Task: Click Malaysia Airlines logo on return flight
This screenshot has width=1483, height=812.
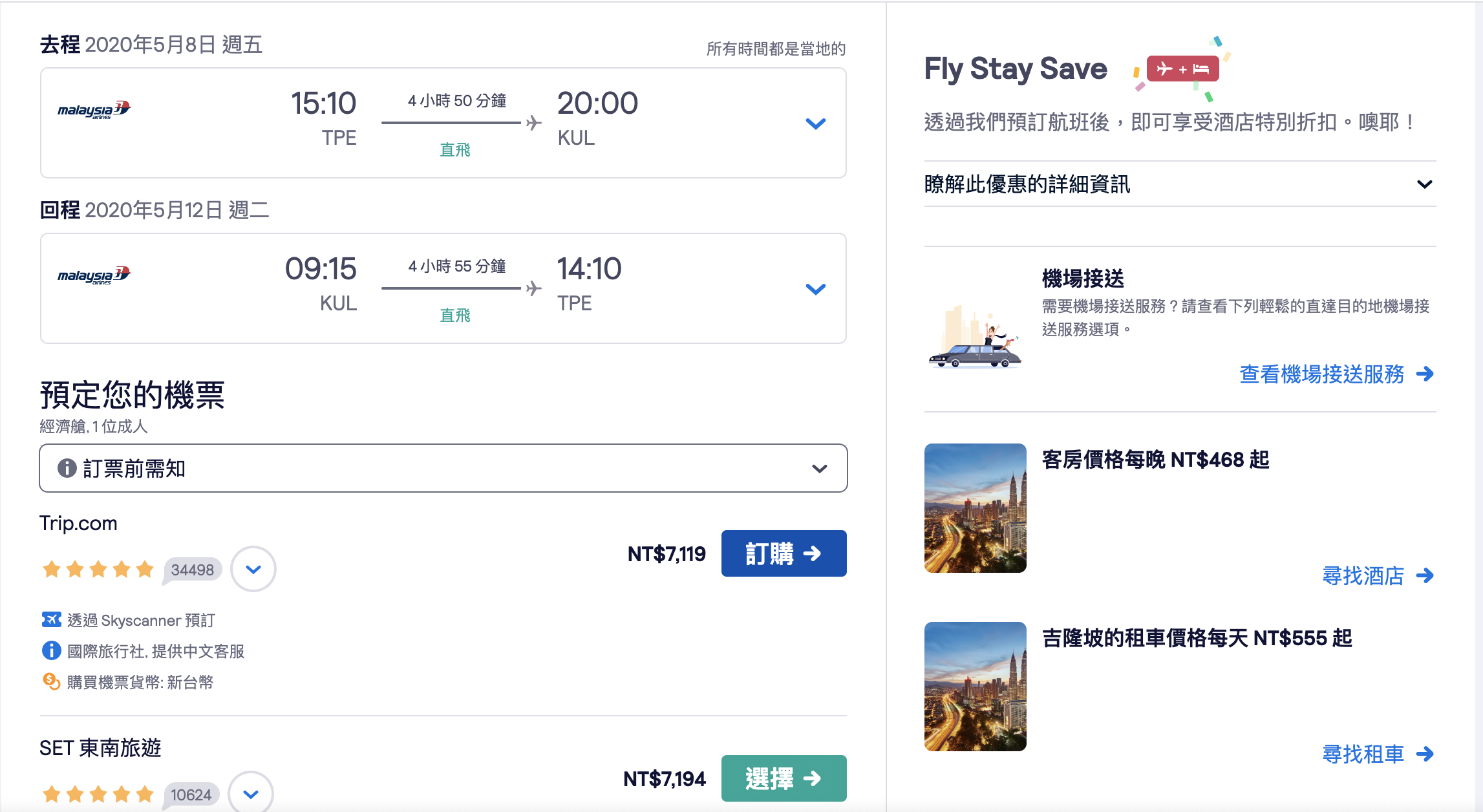Action: pos(94,275)
